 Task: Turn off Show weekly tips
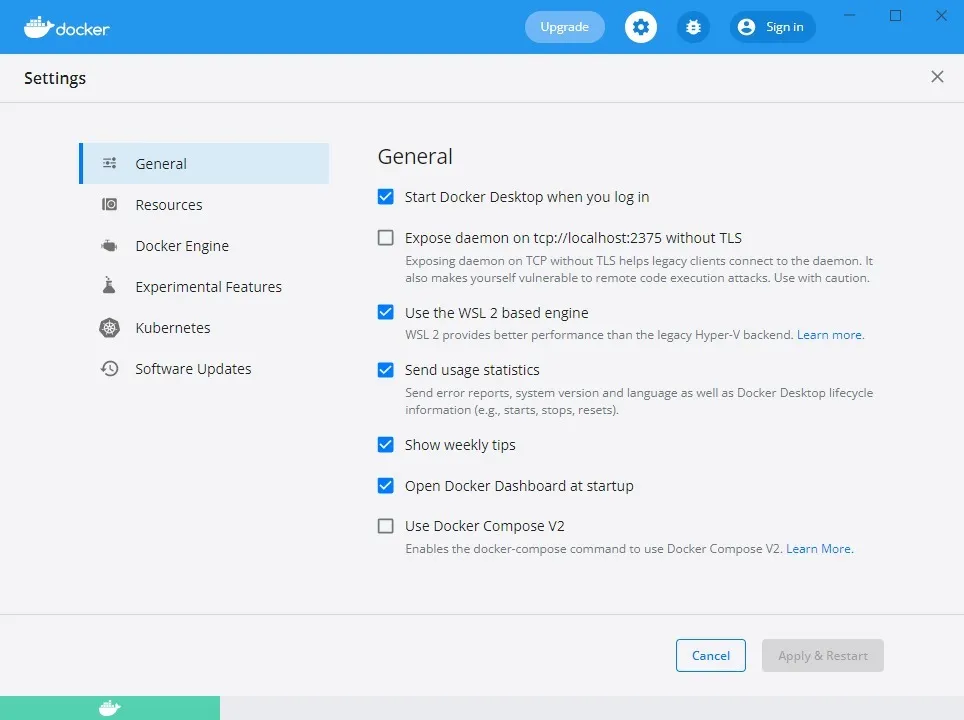(385, 445)
